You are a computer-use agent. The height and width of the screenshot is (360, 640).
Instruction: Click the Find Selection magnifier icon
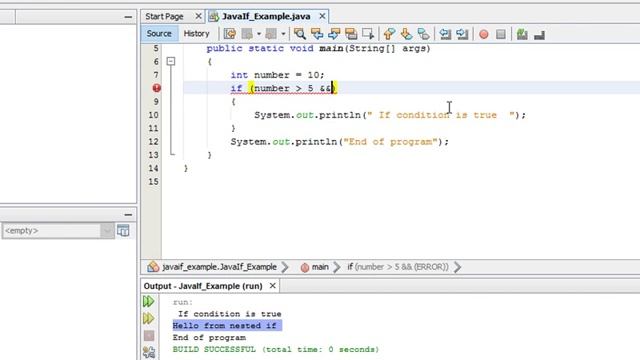(300, 34)
